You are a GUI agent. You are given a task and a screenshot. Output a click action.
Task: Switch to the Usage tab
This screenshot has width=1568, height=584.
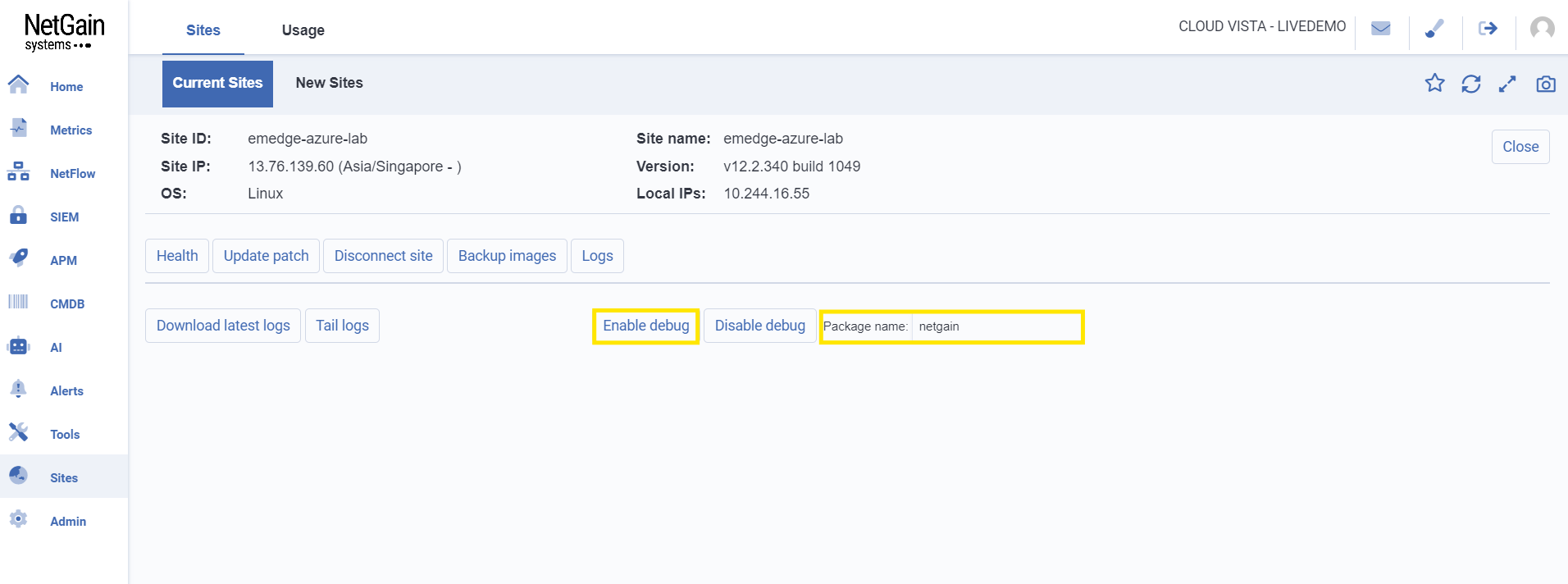303,30
